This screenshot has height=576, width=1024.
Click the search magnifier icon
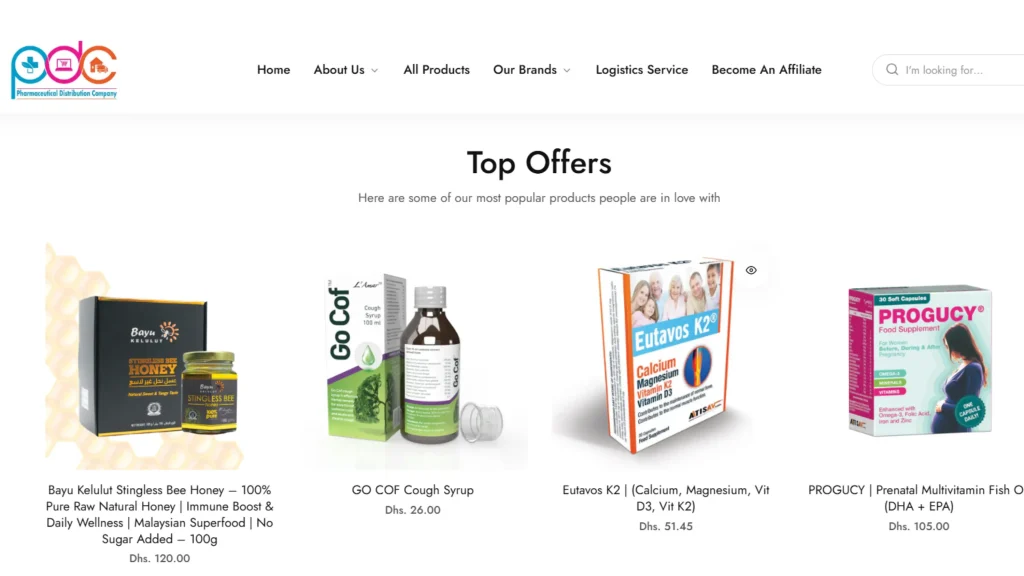[x=891, y=69]
